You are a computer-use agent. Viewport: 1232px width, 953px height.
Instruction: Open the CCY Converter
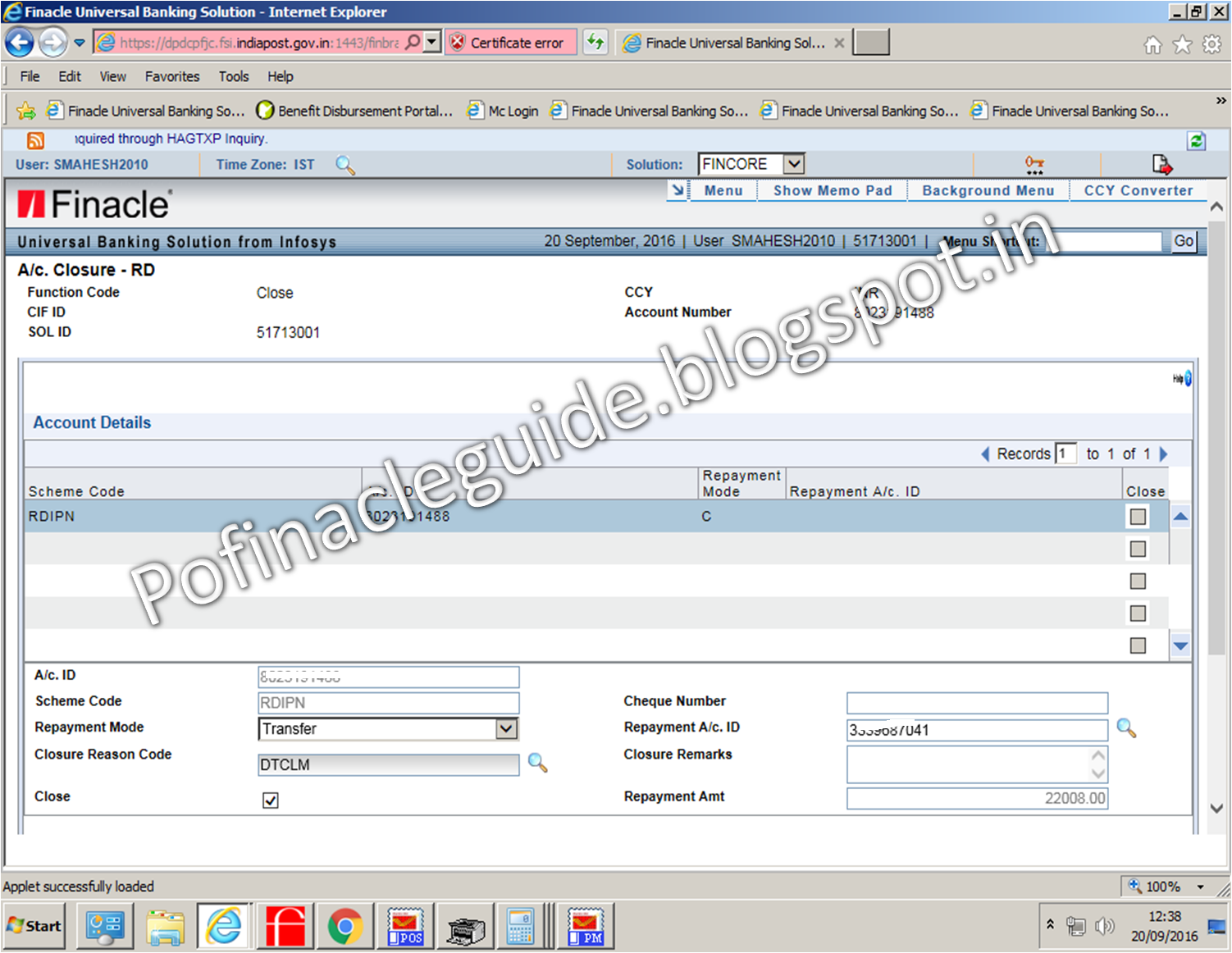tap(1139, 190)
